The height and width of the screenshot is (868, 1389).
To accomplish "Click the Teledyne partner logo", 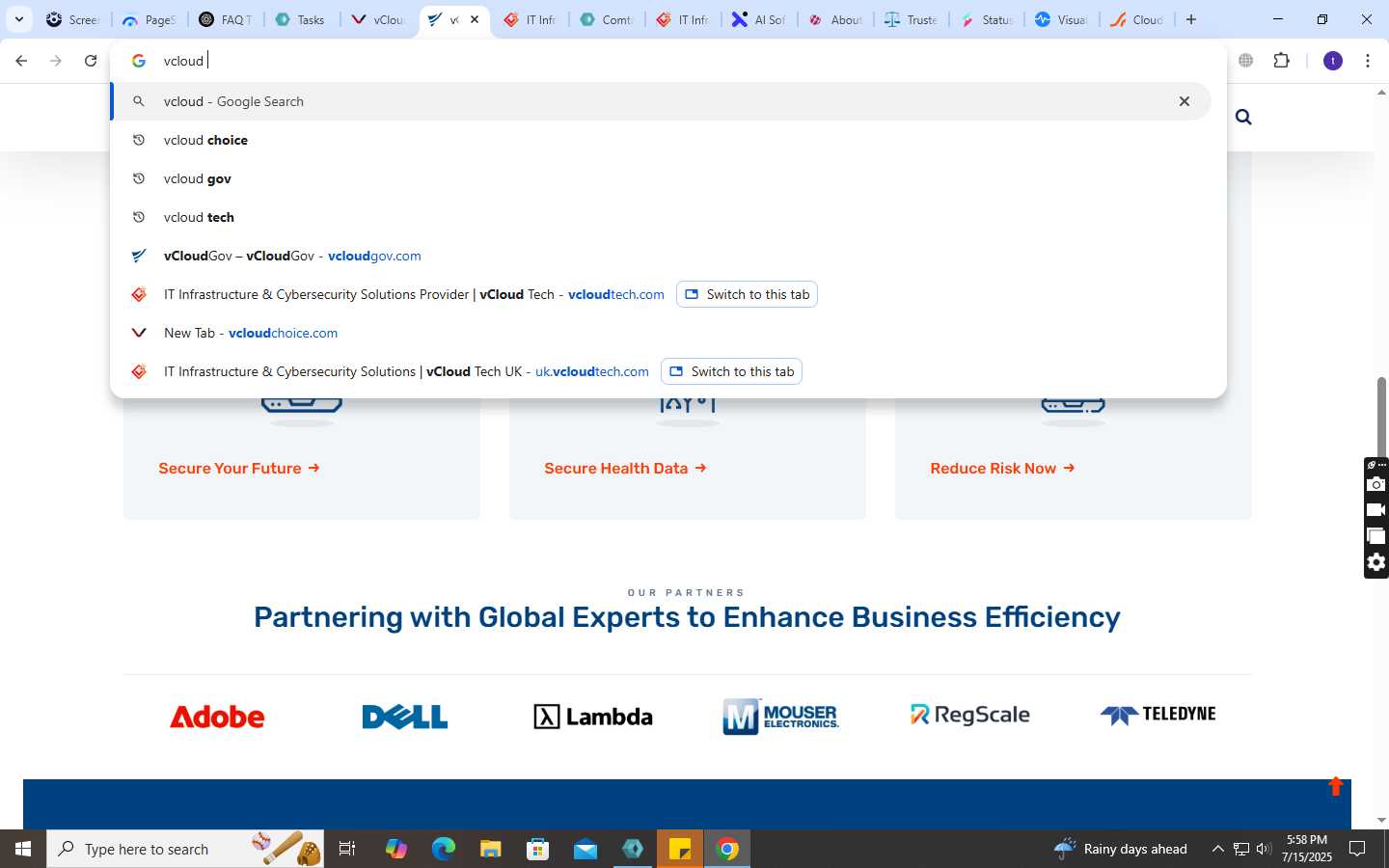I will [x=1157, y=715].
